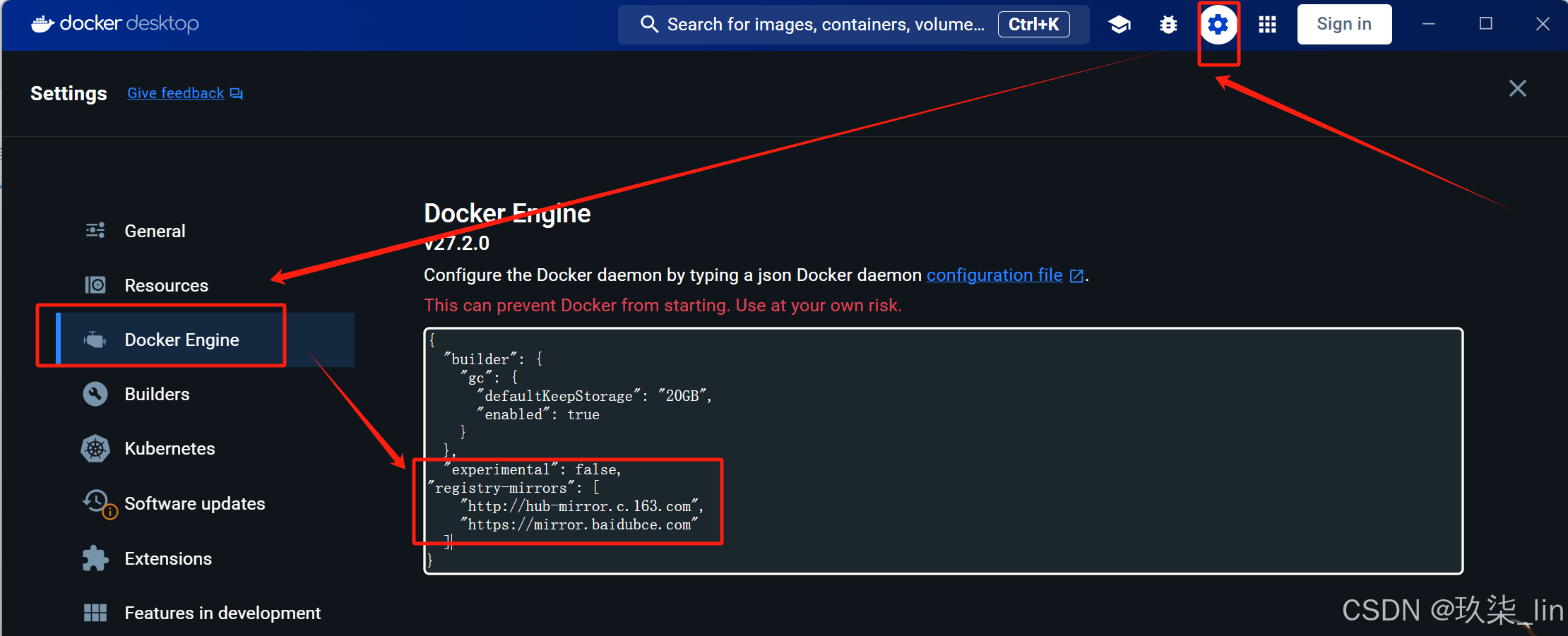This screenshot has height=636, width=1568.
Task: Open the Troubleshoot bug icon
Action: coord(1168,25)
